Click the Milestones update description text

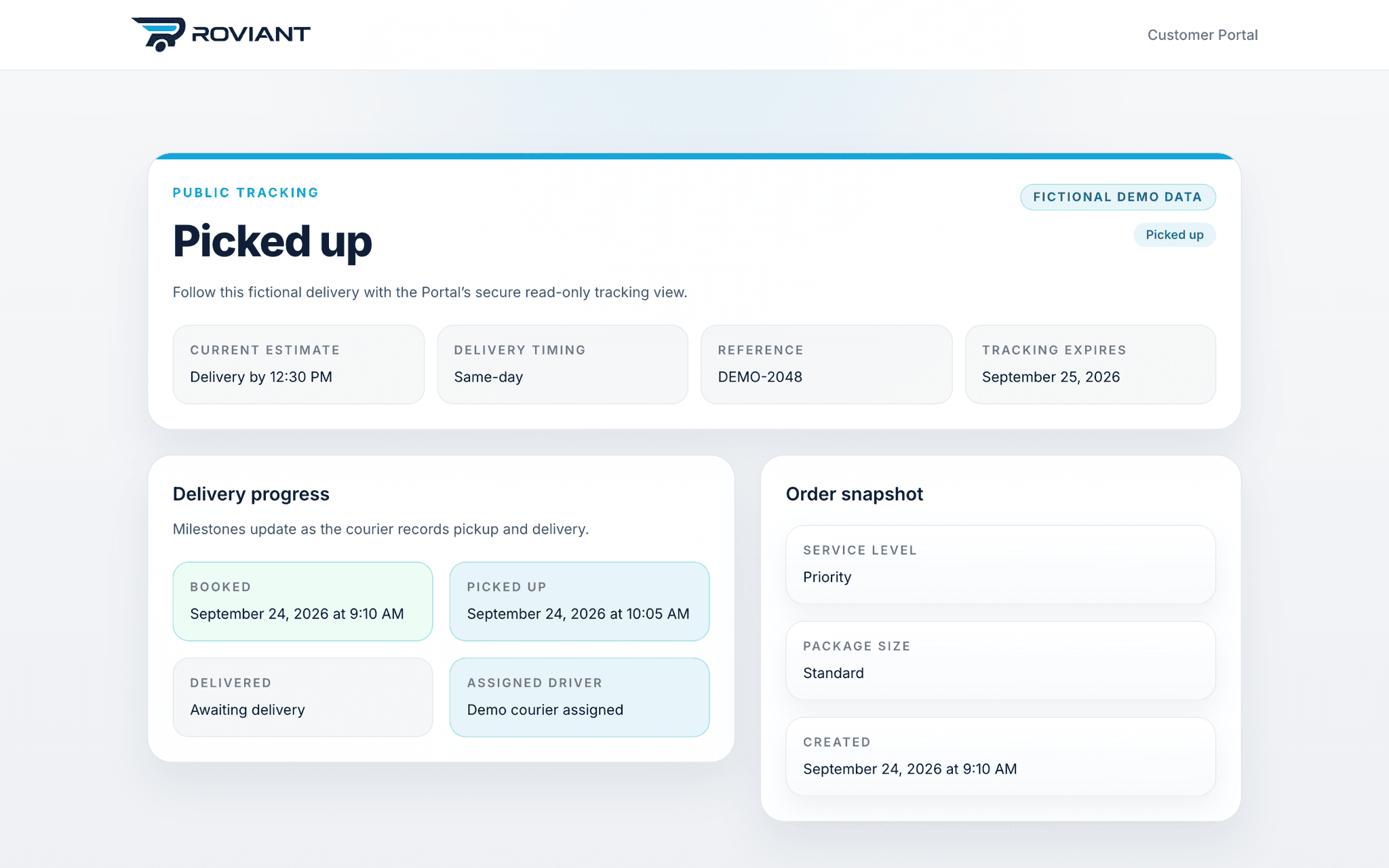pyautogui.click(x=380, y=529)
